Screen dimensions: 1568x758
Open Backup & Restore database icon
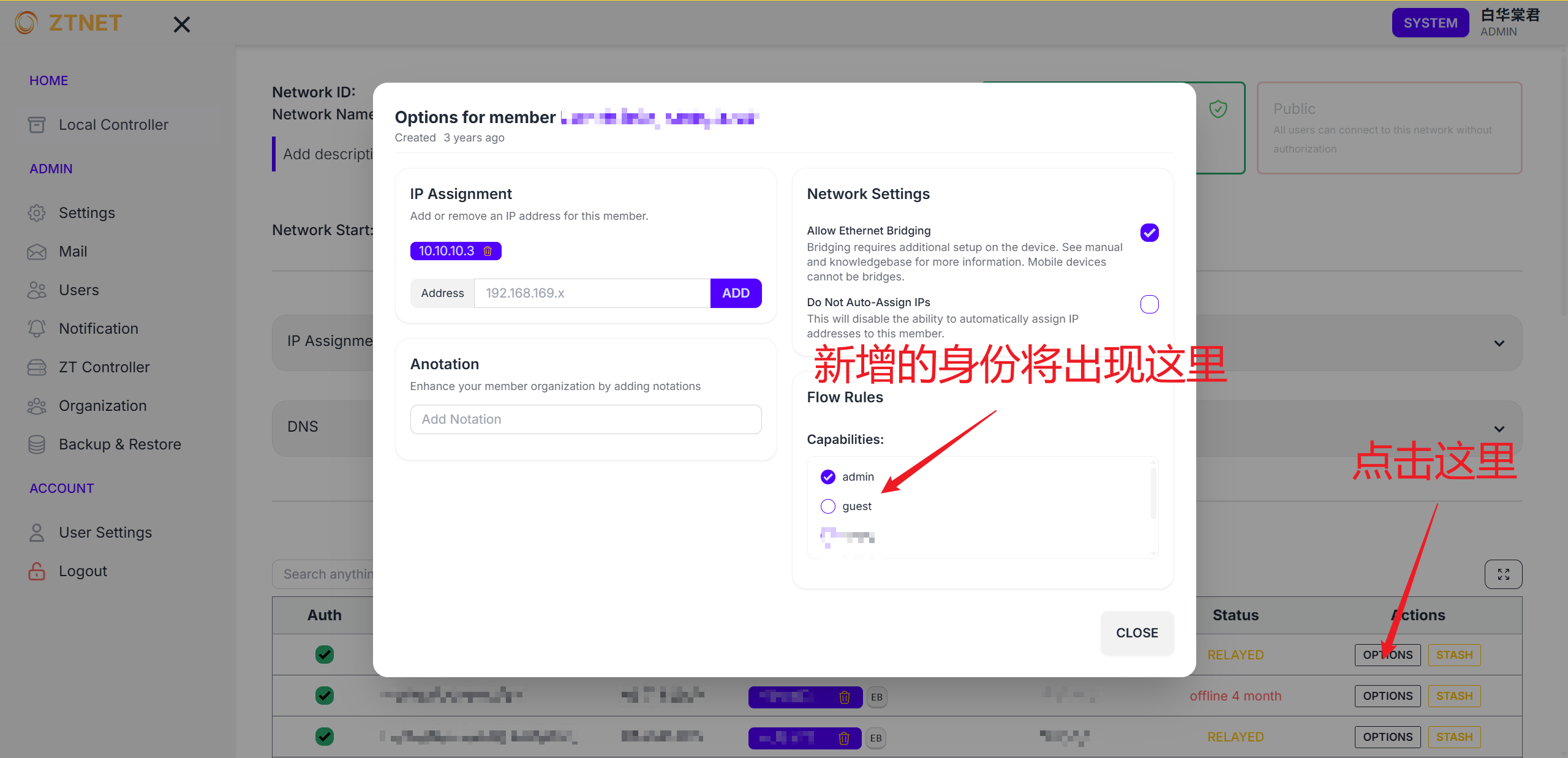tap(37, 445)
